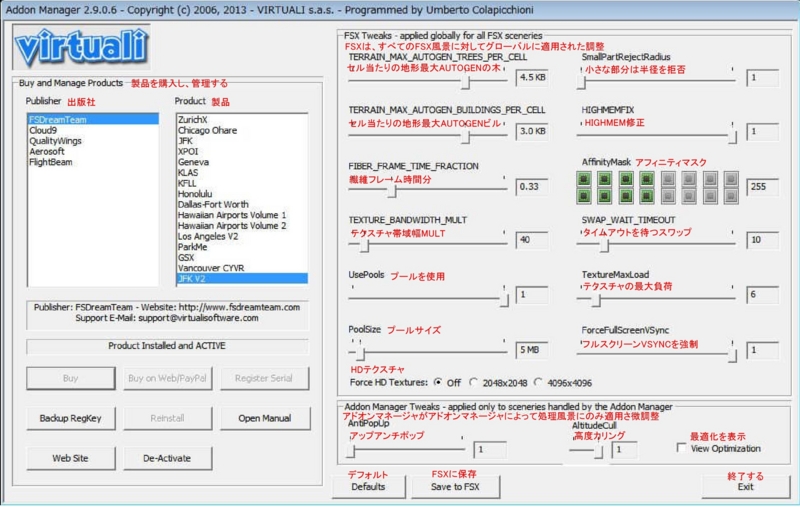
Task: Adjust the autogen trees per cell slider
Action: (x=465, y=82)
